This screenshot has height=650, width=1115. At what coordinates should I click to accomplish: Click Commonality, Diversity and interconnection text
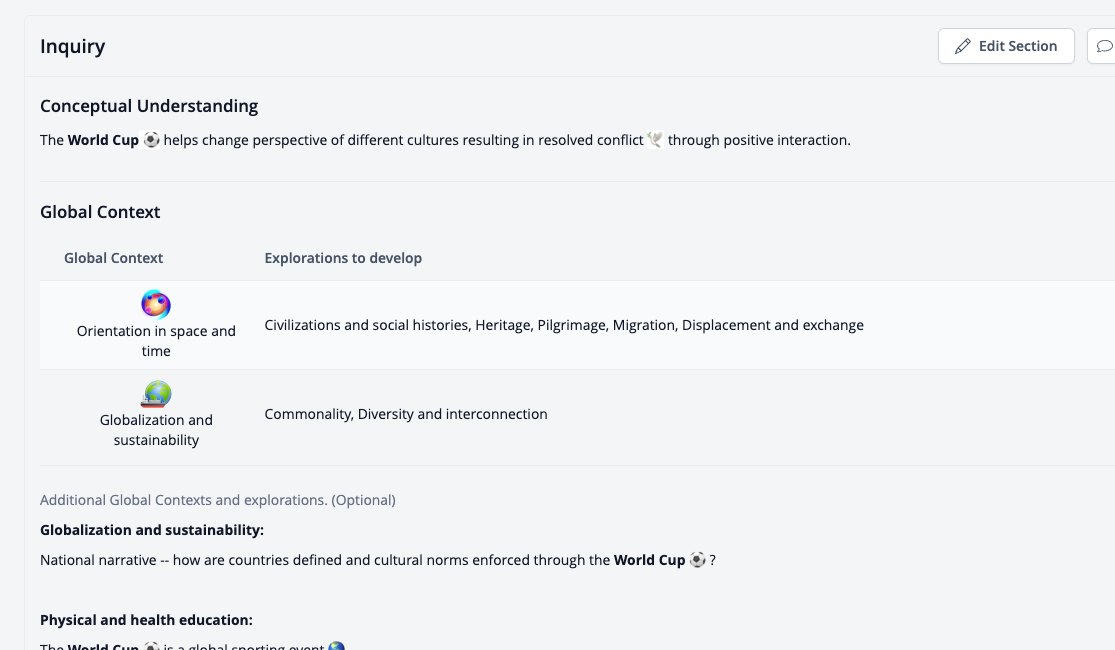pos(406,414)
